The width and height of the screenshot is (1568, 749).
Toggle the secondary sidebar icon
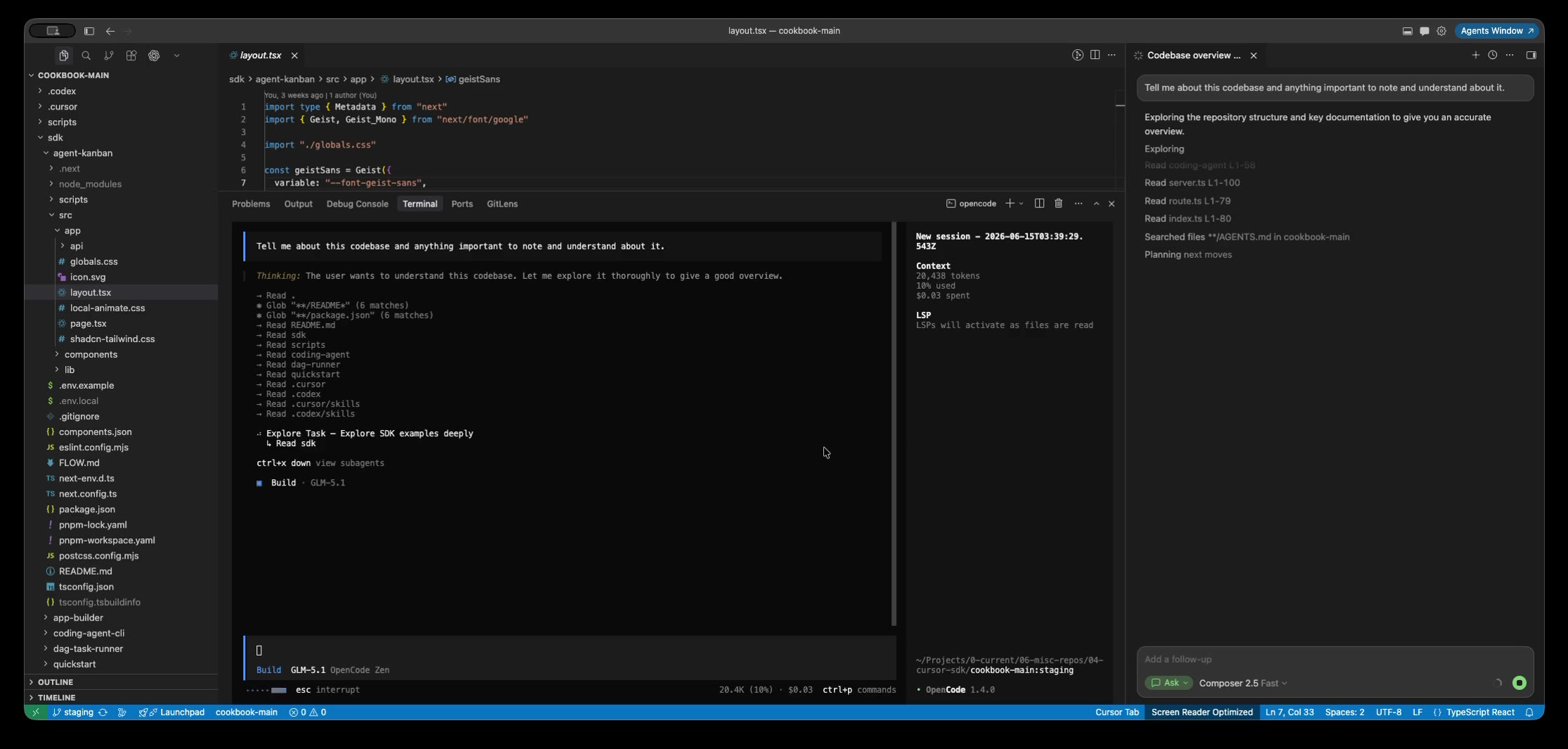point(1531,55)
